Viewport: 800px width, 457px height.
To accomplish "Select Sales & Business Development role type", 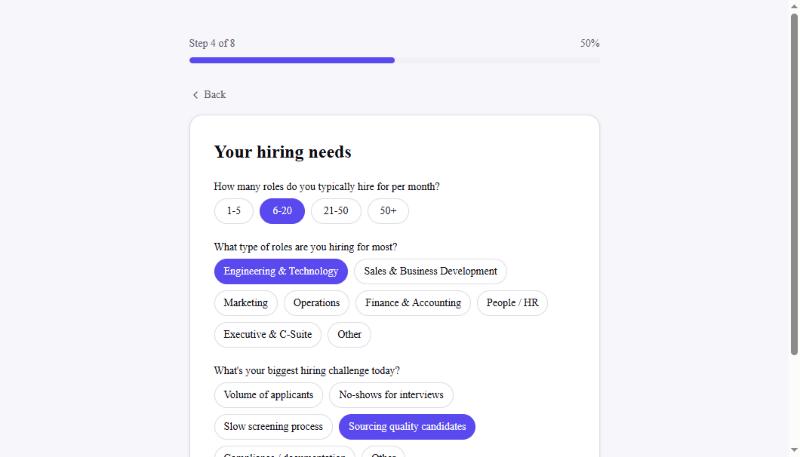I will click(430, 271).
